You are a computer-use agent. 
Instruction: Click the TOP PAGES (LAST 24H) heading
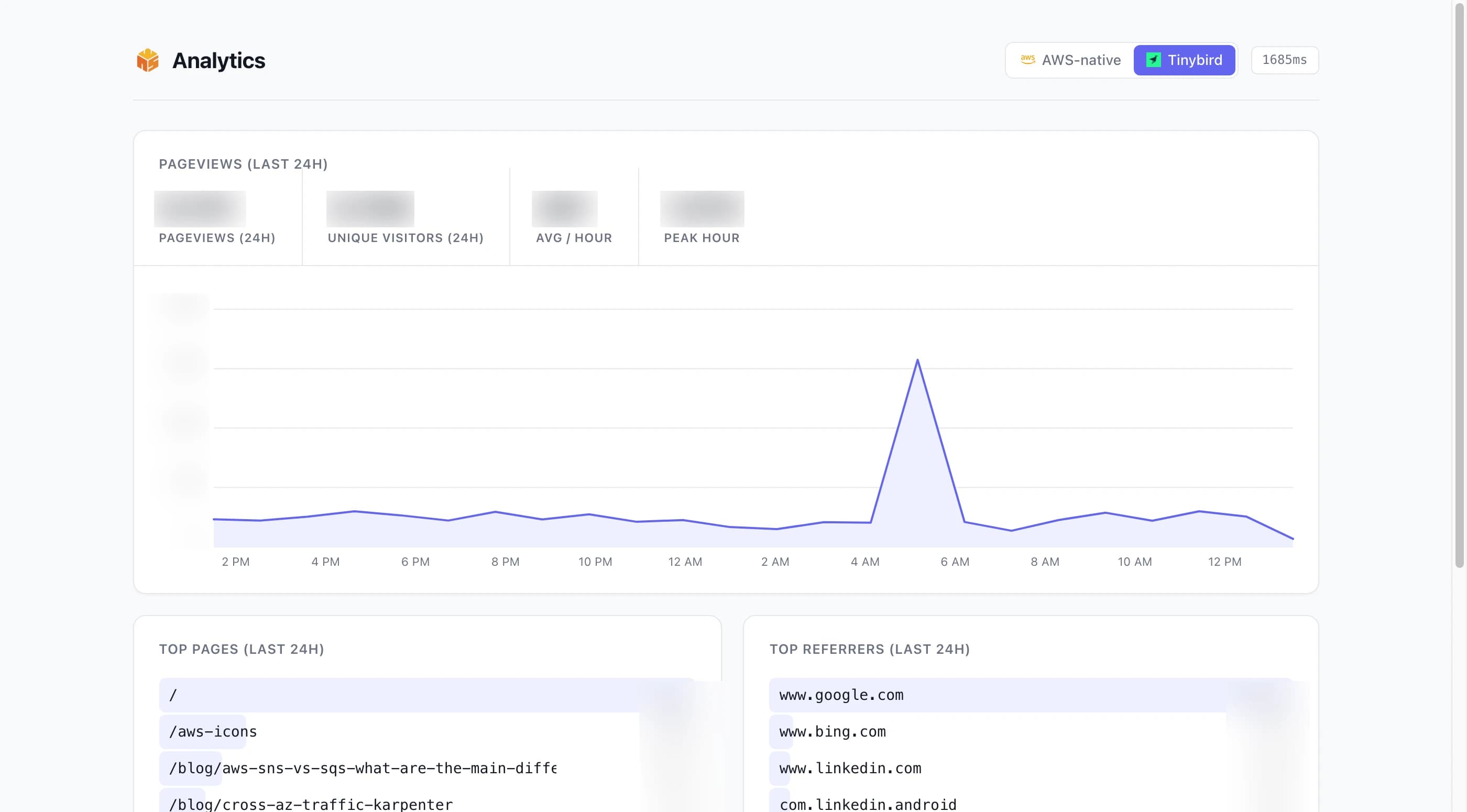(242, 649)
